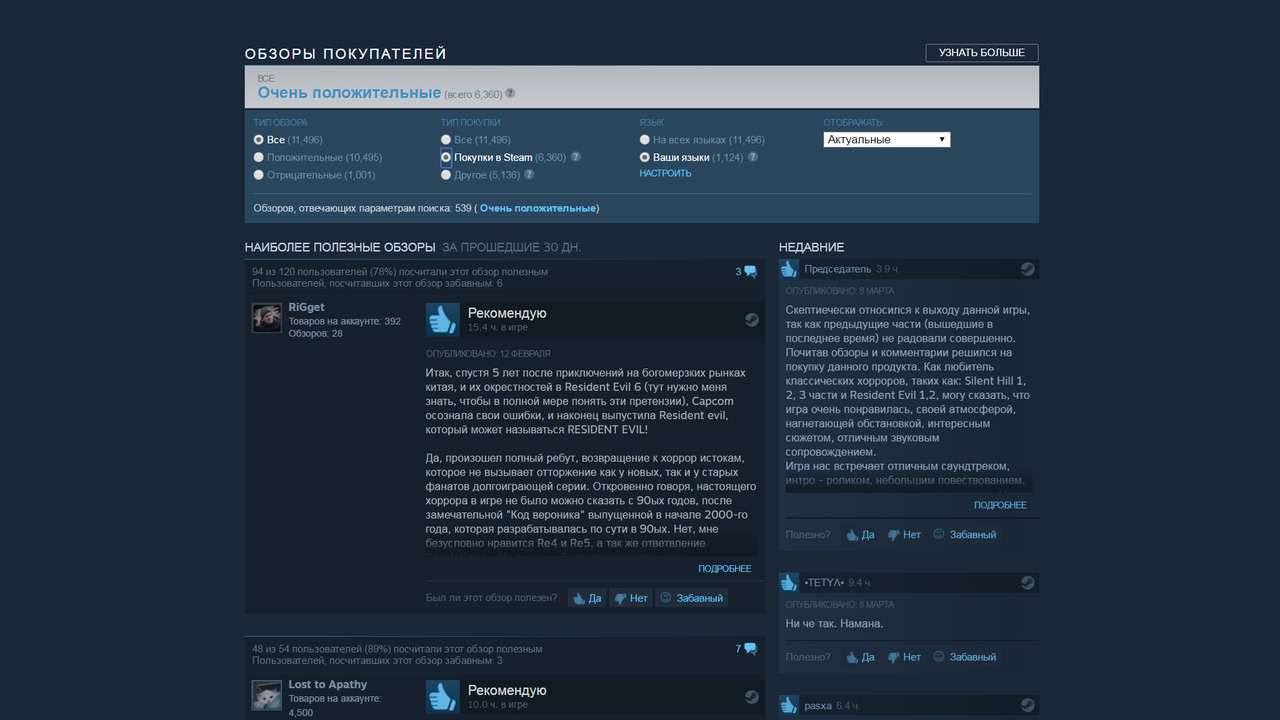Open RiGget's profile name link
The image size is (1280, 720).
306,307
